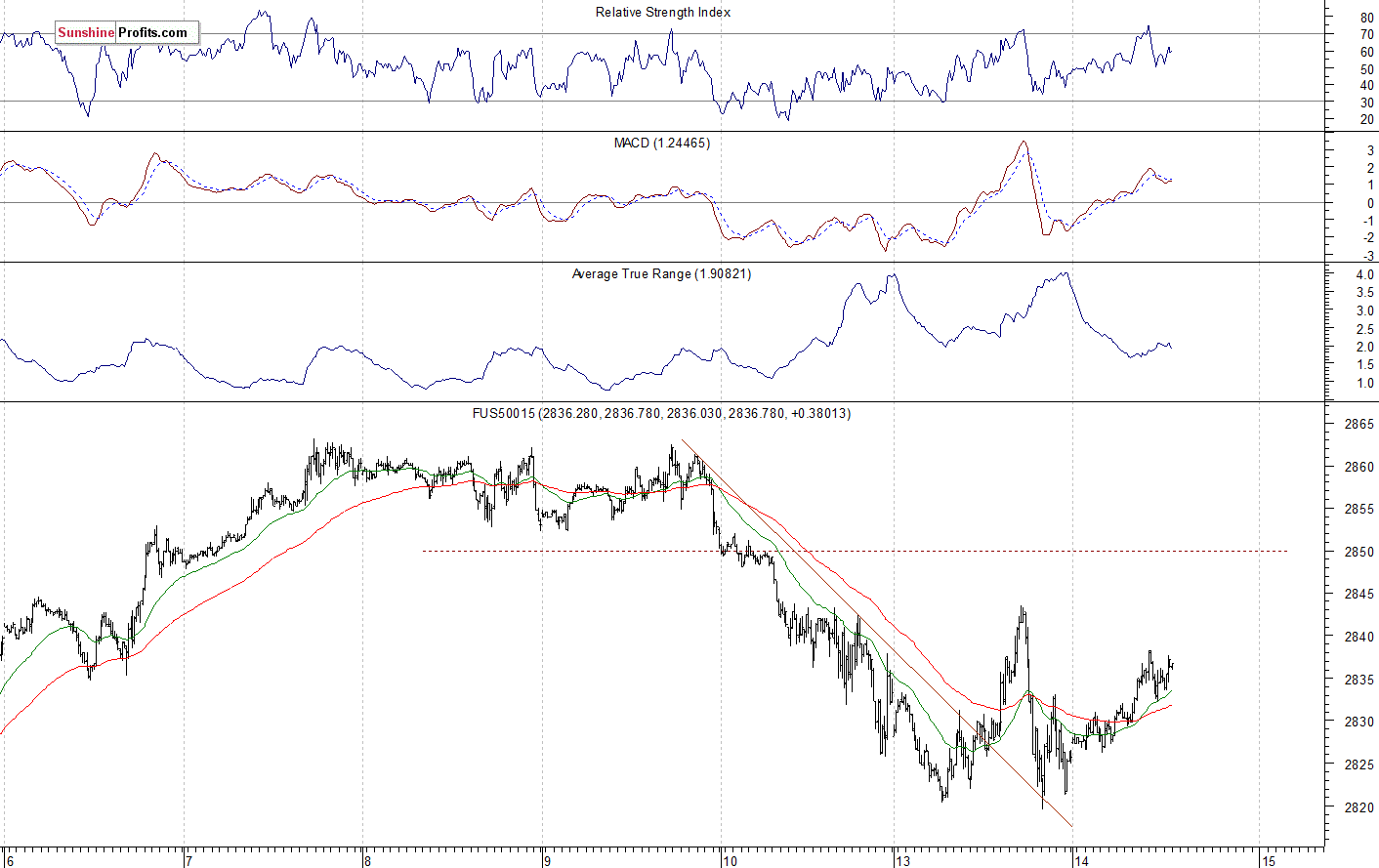Click the SunshineProfits.com logo
This screenshot has height=868, width=1379.
point(127,32)
